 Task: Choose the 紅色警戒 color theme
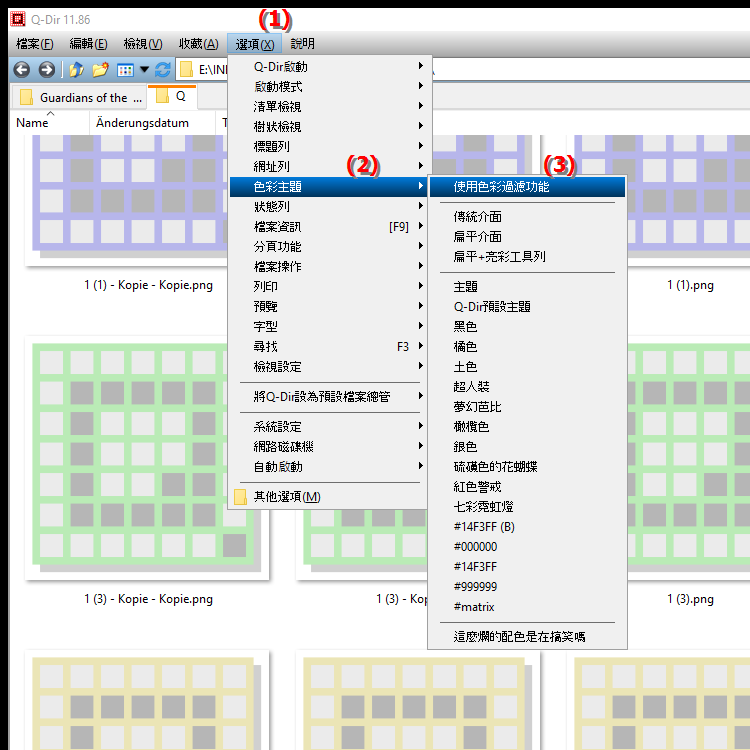pyautogui.click(x=528, y=487)
